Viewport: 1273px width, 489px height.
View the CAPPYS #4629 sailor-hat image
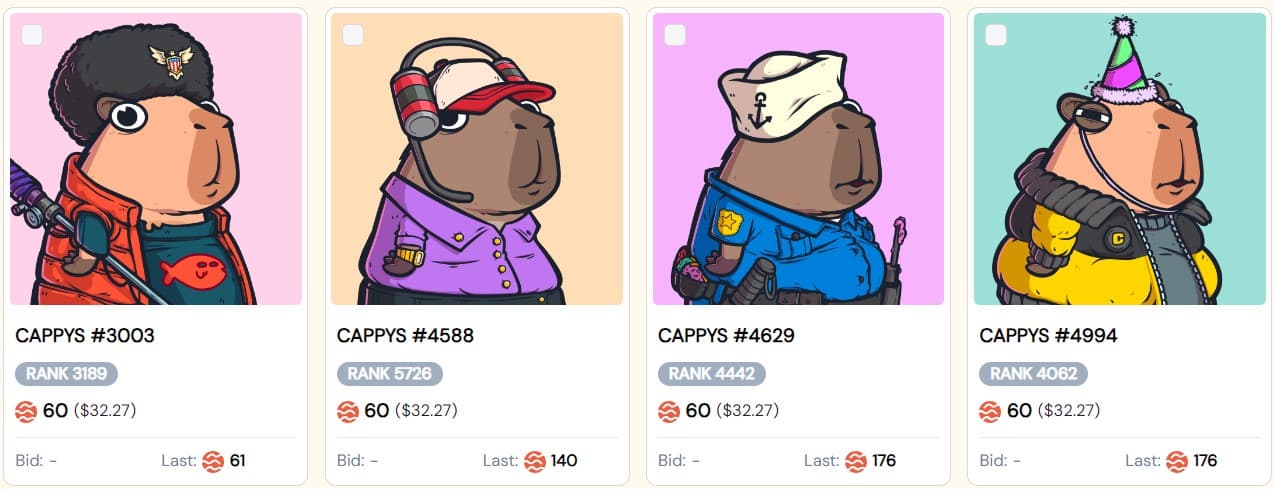click(798, 159)
